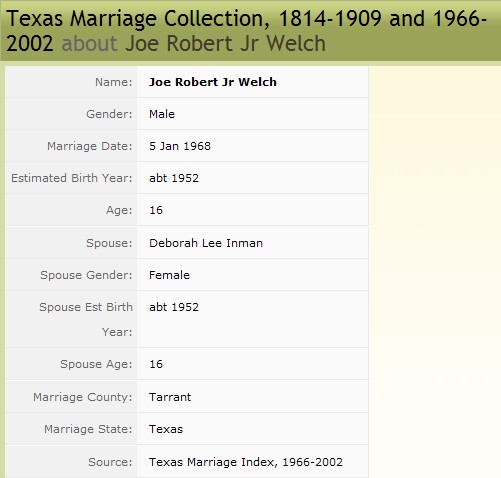The image size is (501, 478).
Task: Click the Texas Marriage Collection page title
Action: pyautogui.click(x=246, y=31)
